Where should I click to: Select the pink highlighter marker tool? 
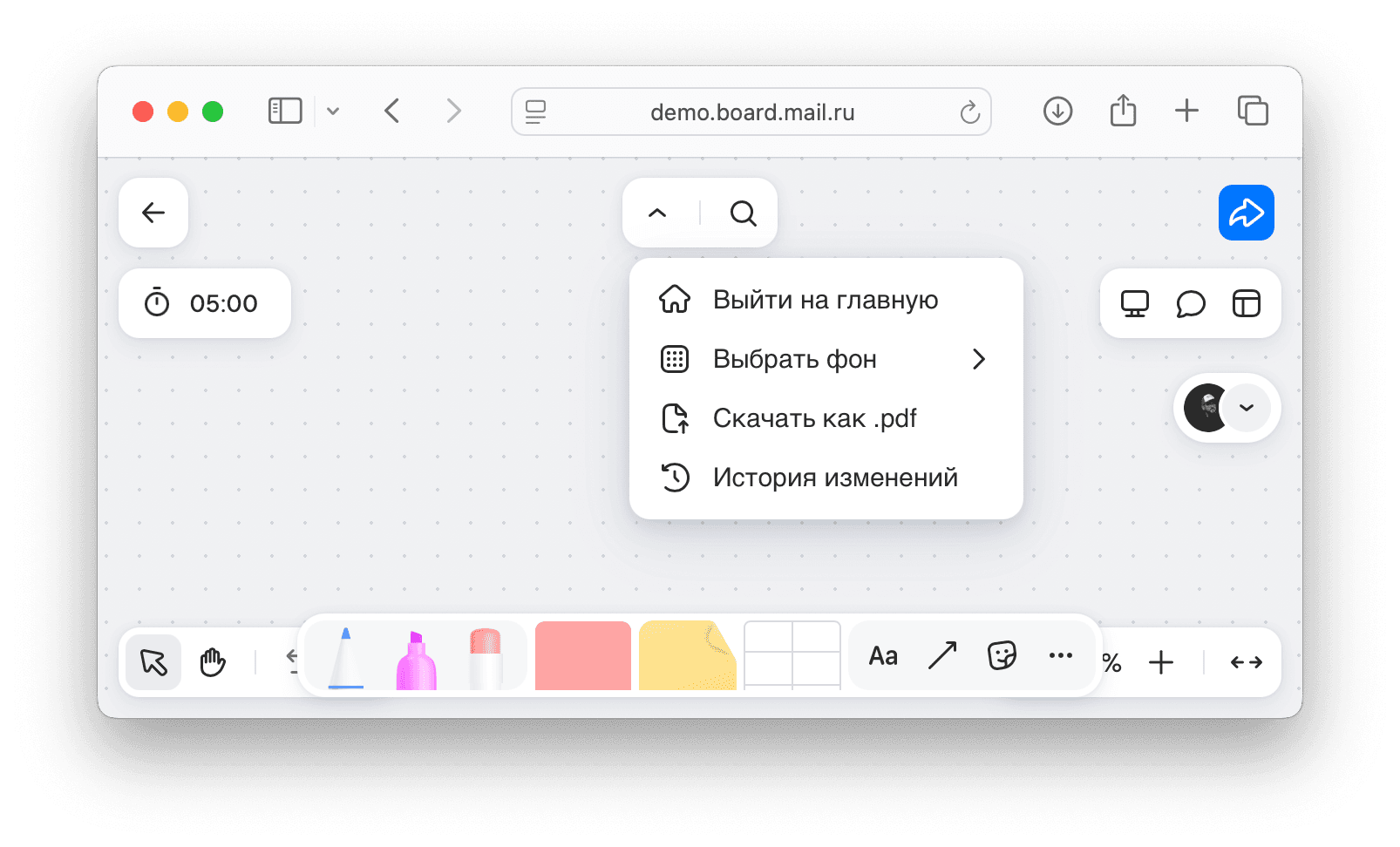[x=416, y=661]
